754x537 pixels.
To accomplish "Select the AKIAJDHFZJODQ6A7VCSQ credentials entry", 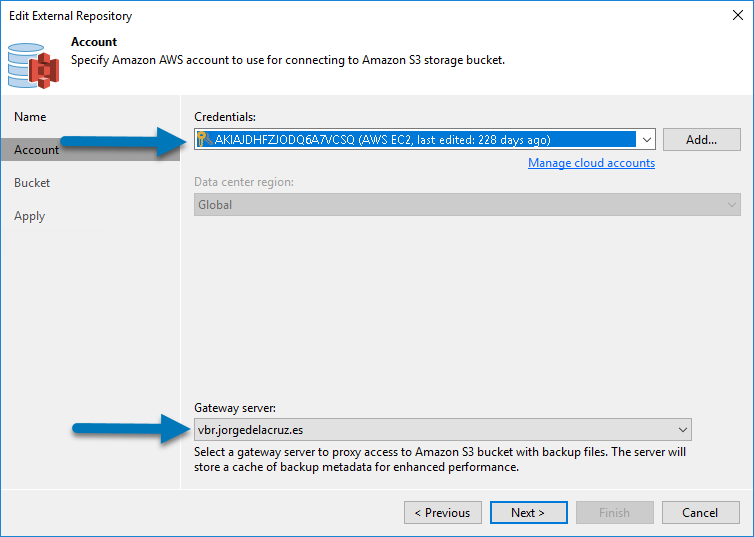I will pos(416,139).
